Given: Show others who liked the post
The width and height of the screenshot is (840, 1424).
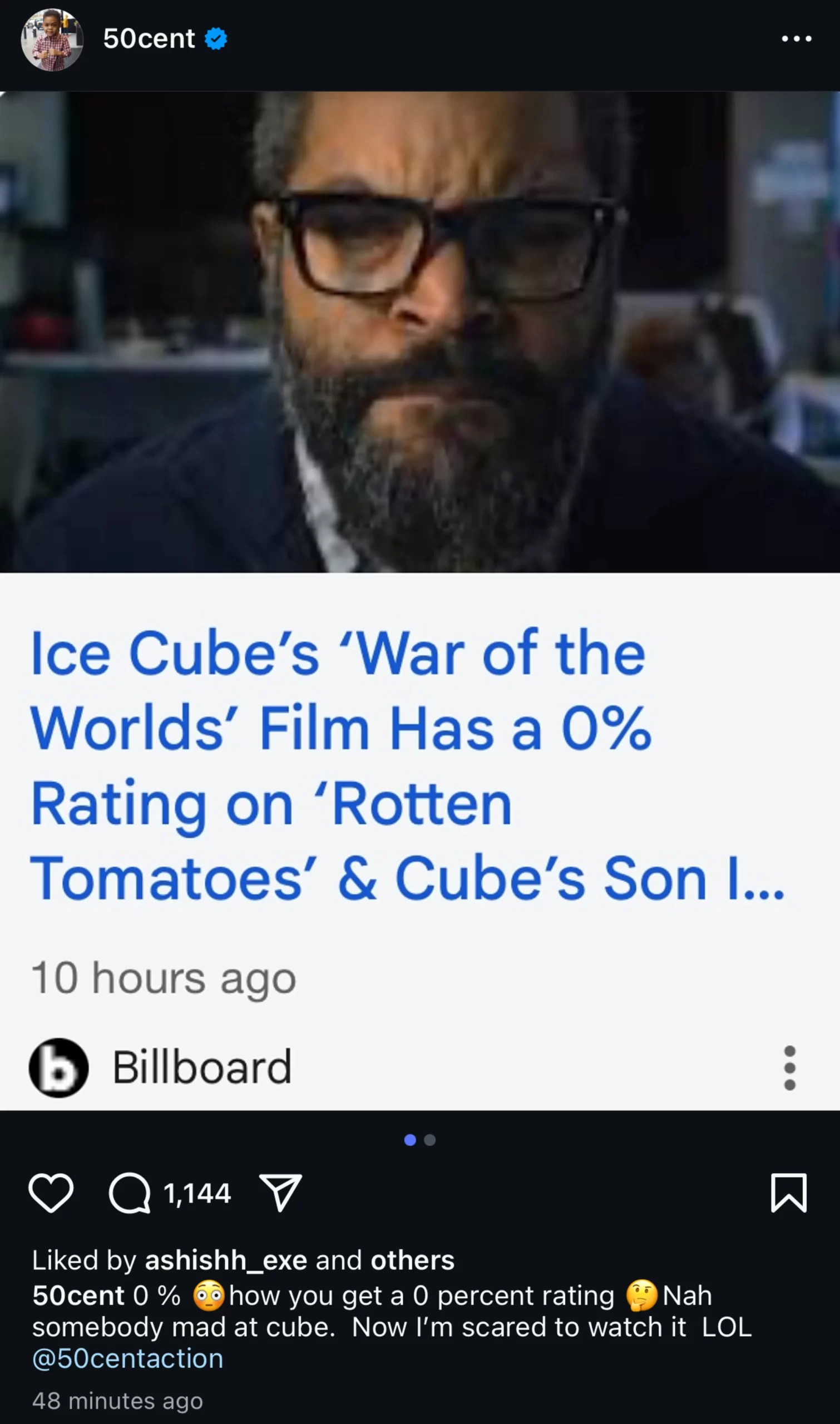Looking at the screenshot, I should [413, 1260].
